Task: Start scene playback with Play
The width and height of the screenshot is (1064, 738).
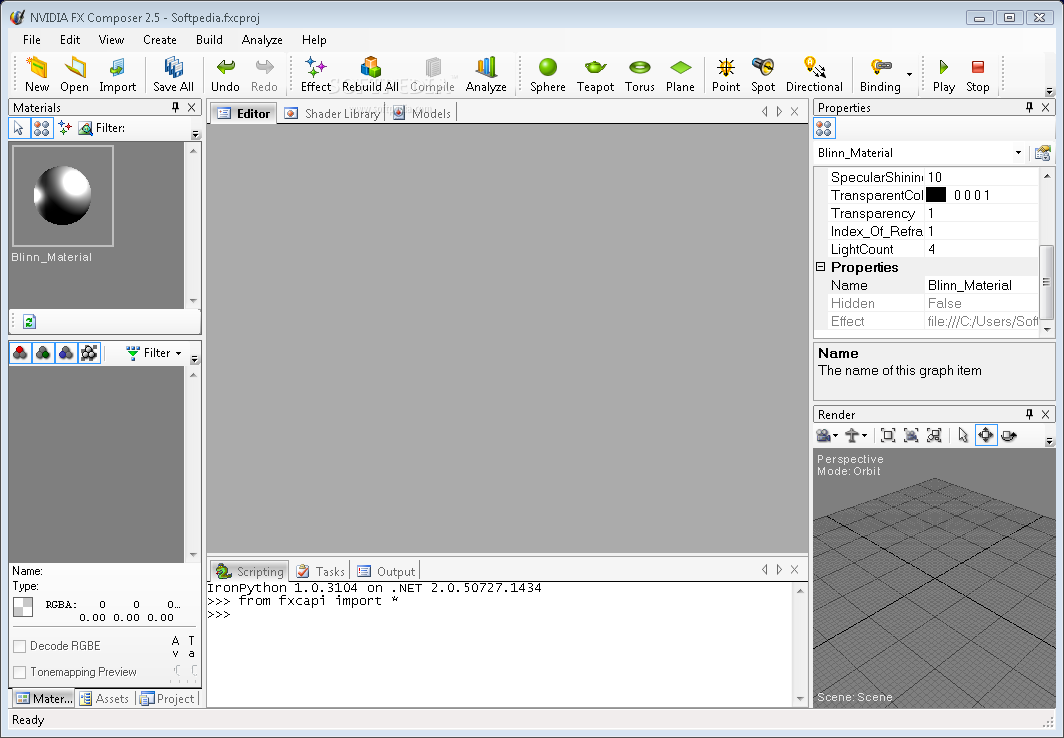Action: [943, 75]
